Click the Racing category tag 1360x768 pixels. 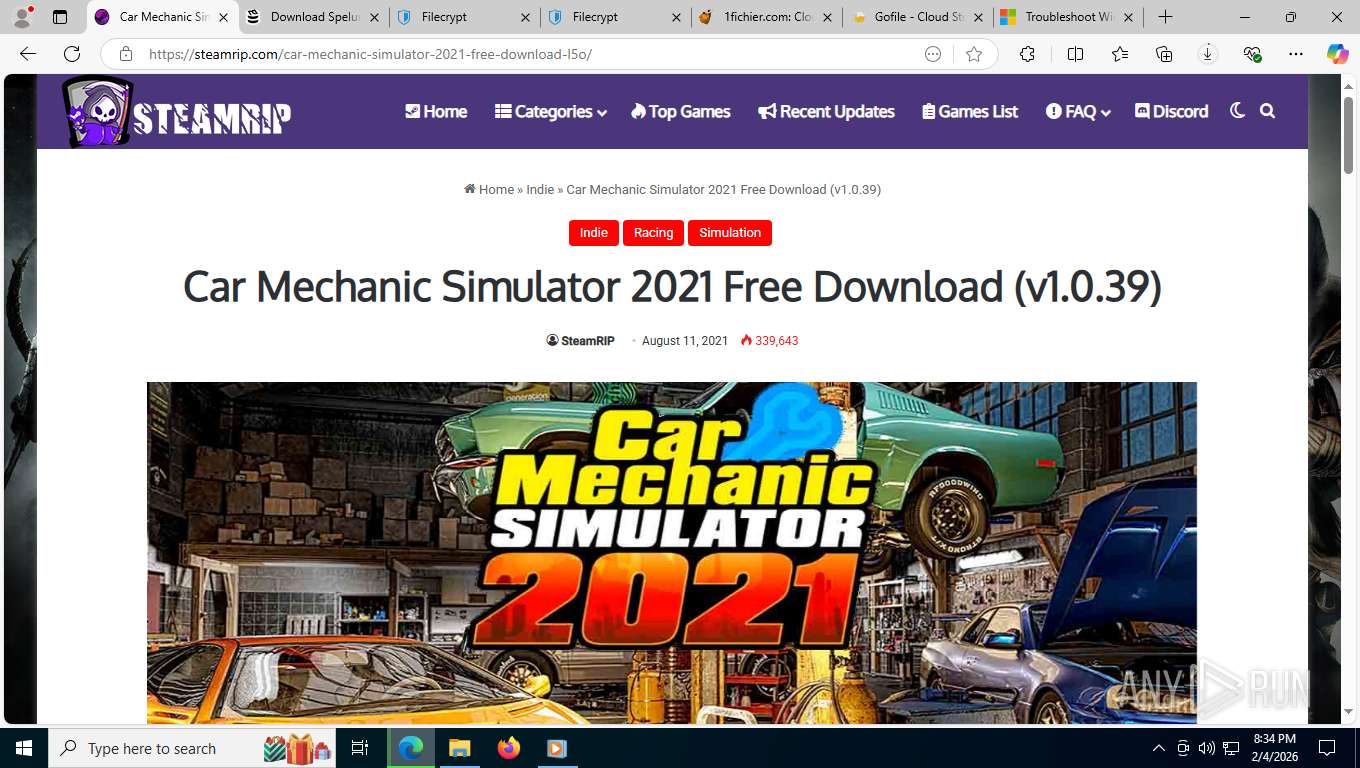pyautogui.click(x=653, y=233)
